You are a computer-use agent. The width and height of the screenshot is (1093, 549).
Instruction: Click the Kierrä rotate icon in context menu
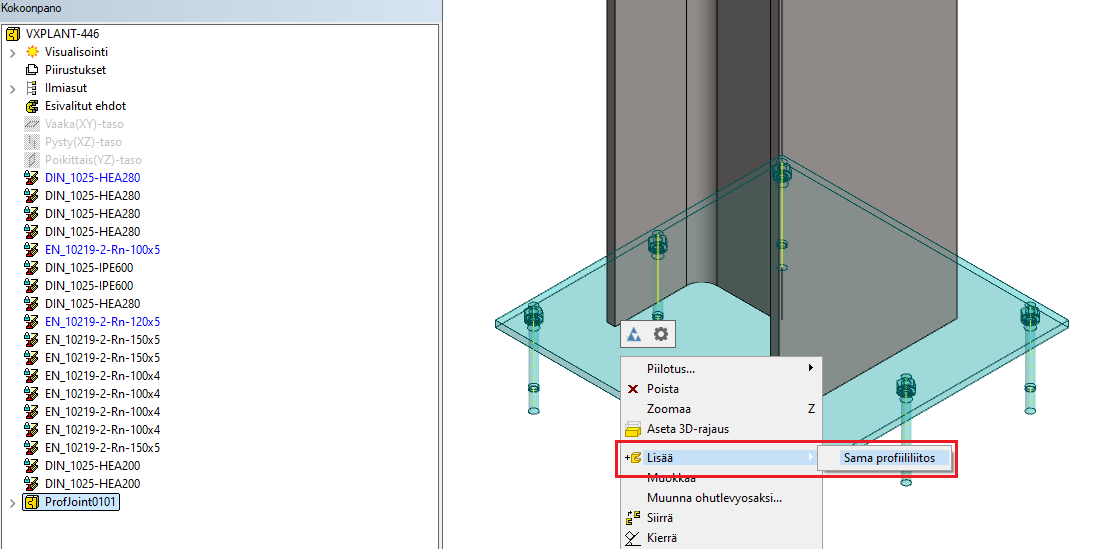click(632, 538)
